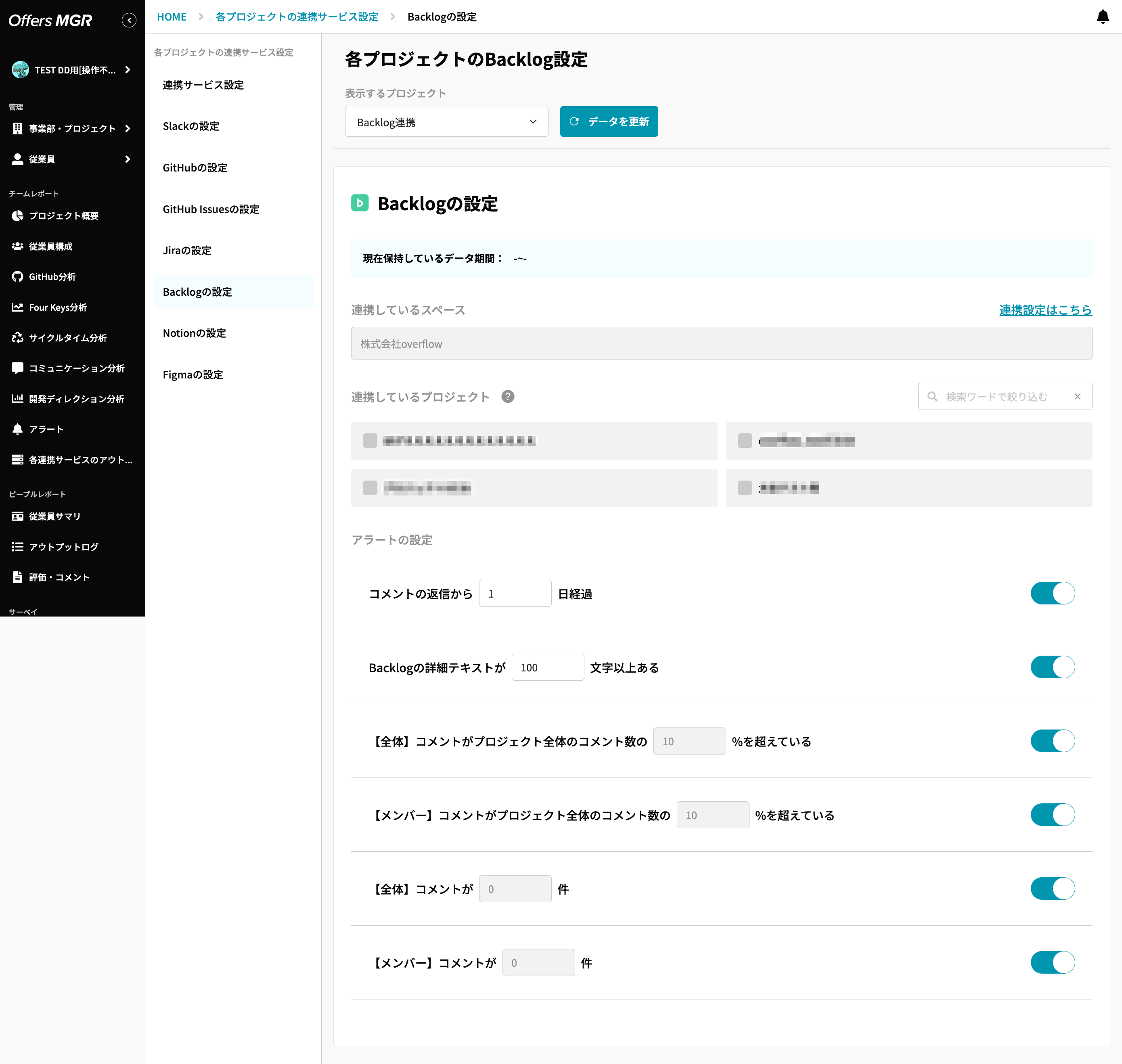Open the 表示するプロジェクト dropdown
Image resolution: width=1122 pixels, height=1064 pixels.
(x=446, y=121)
